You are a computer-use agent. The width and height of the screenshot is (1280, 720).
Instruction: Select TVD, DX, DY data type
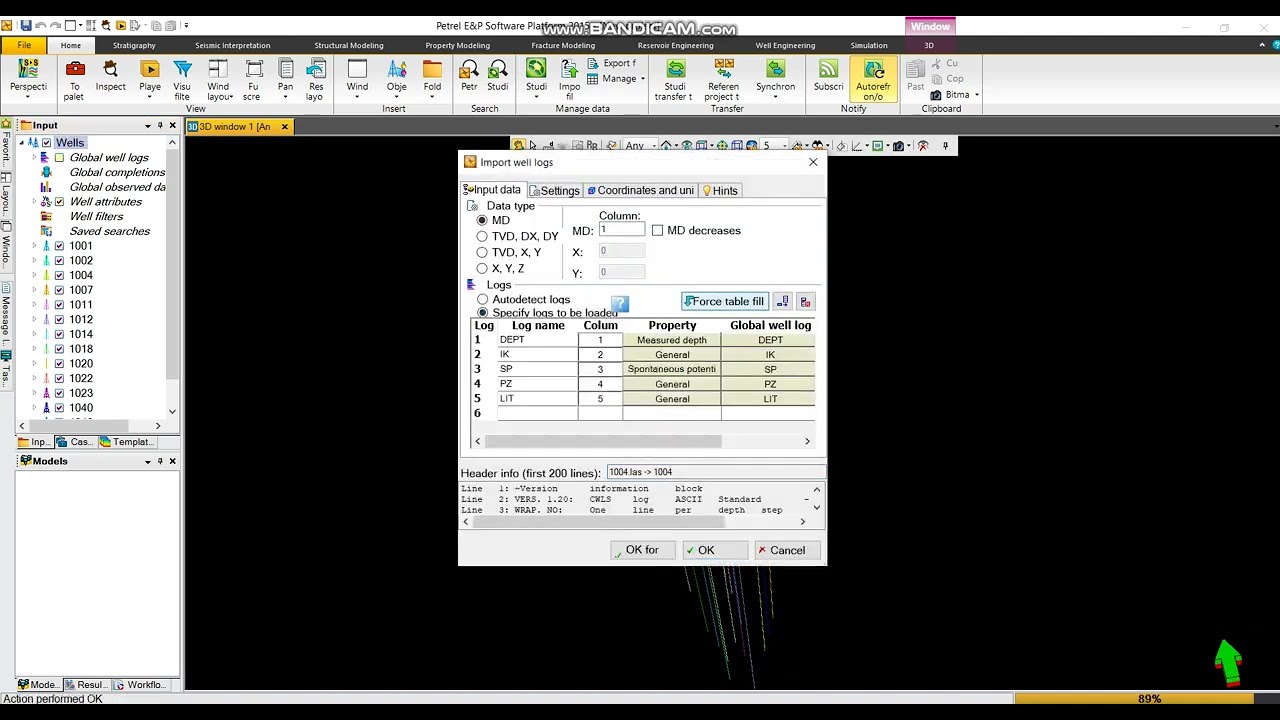point(482,236)
